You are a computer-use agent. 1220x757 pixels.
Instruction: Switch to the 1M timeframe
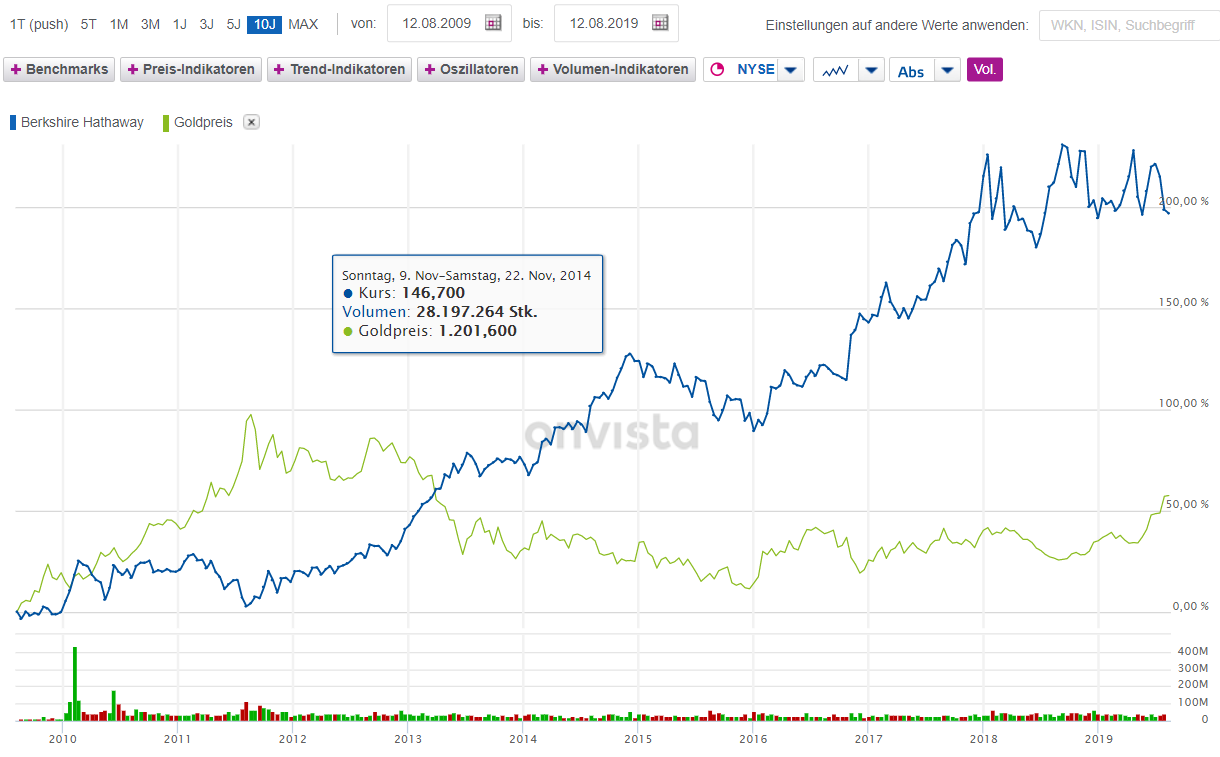pyautogui.click(x=119, y=24)
